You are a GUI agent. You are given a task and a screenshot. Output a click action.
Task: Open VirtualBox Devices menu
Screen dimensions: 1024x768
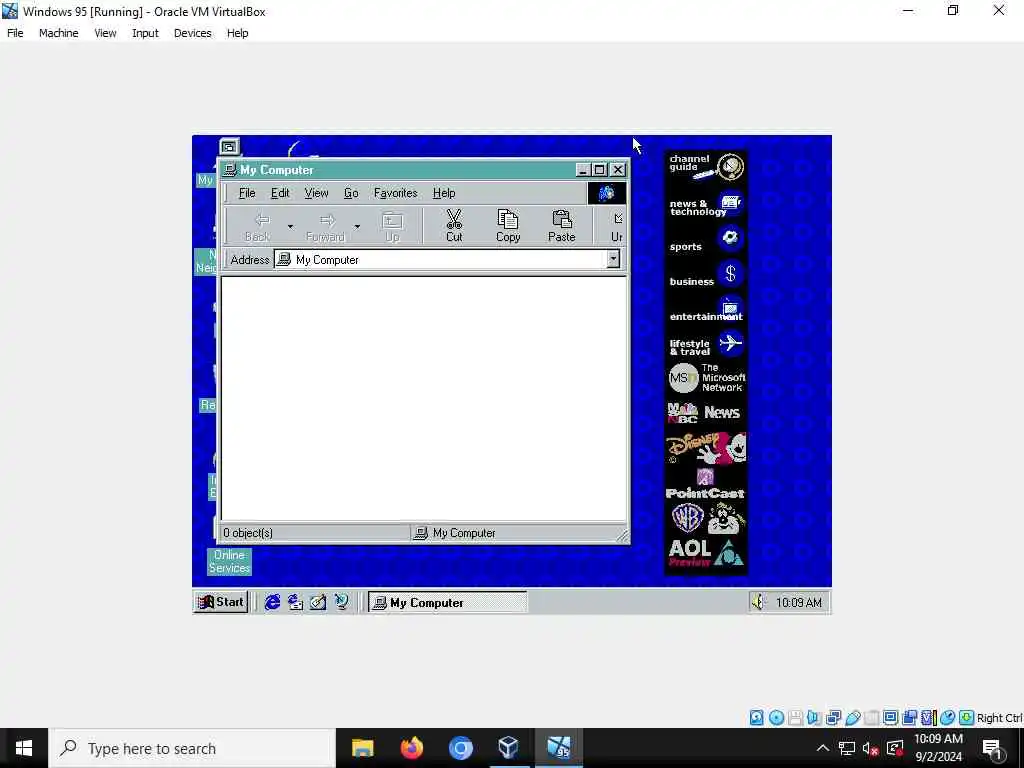click(x=192, y=33)
